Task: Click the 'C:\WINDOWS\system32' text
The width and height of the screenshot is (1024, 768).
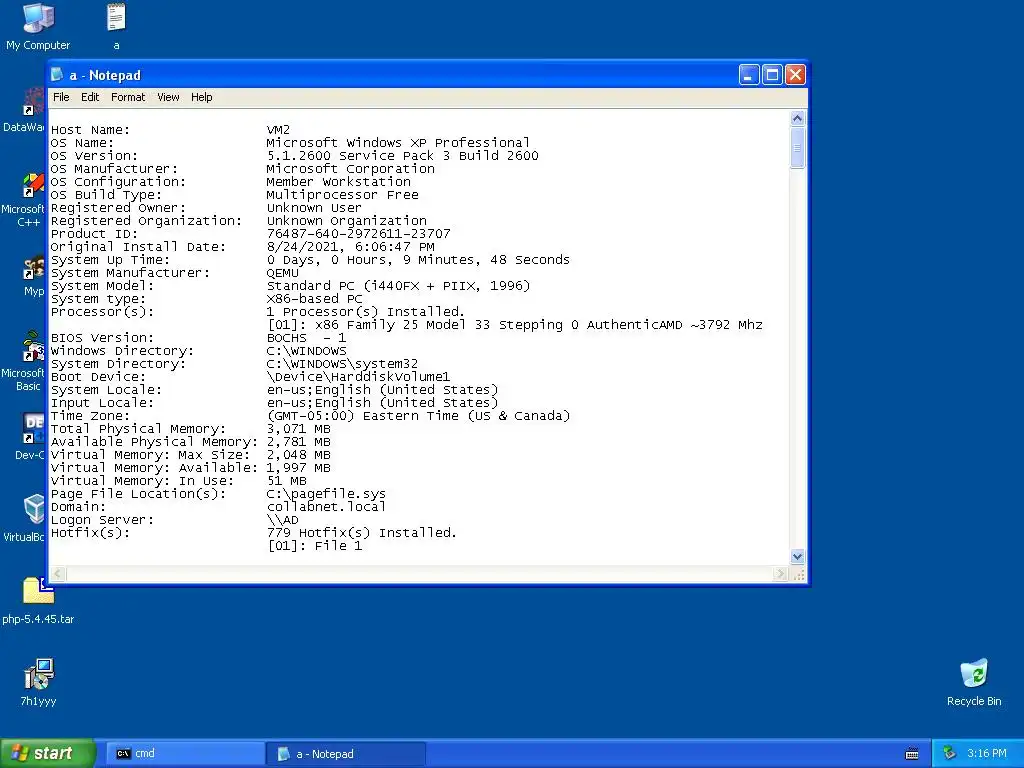Action: [342, 364]
